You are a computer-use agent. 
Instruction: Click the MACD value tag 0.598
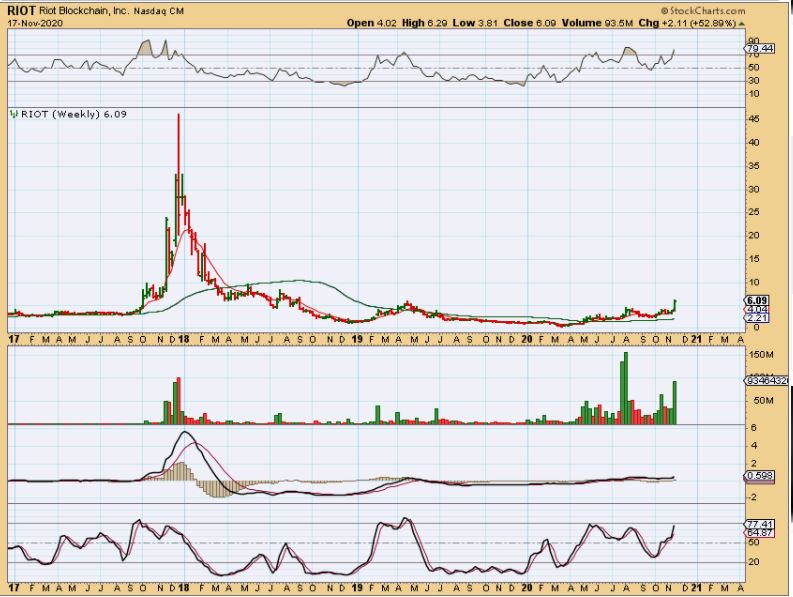760,476
